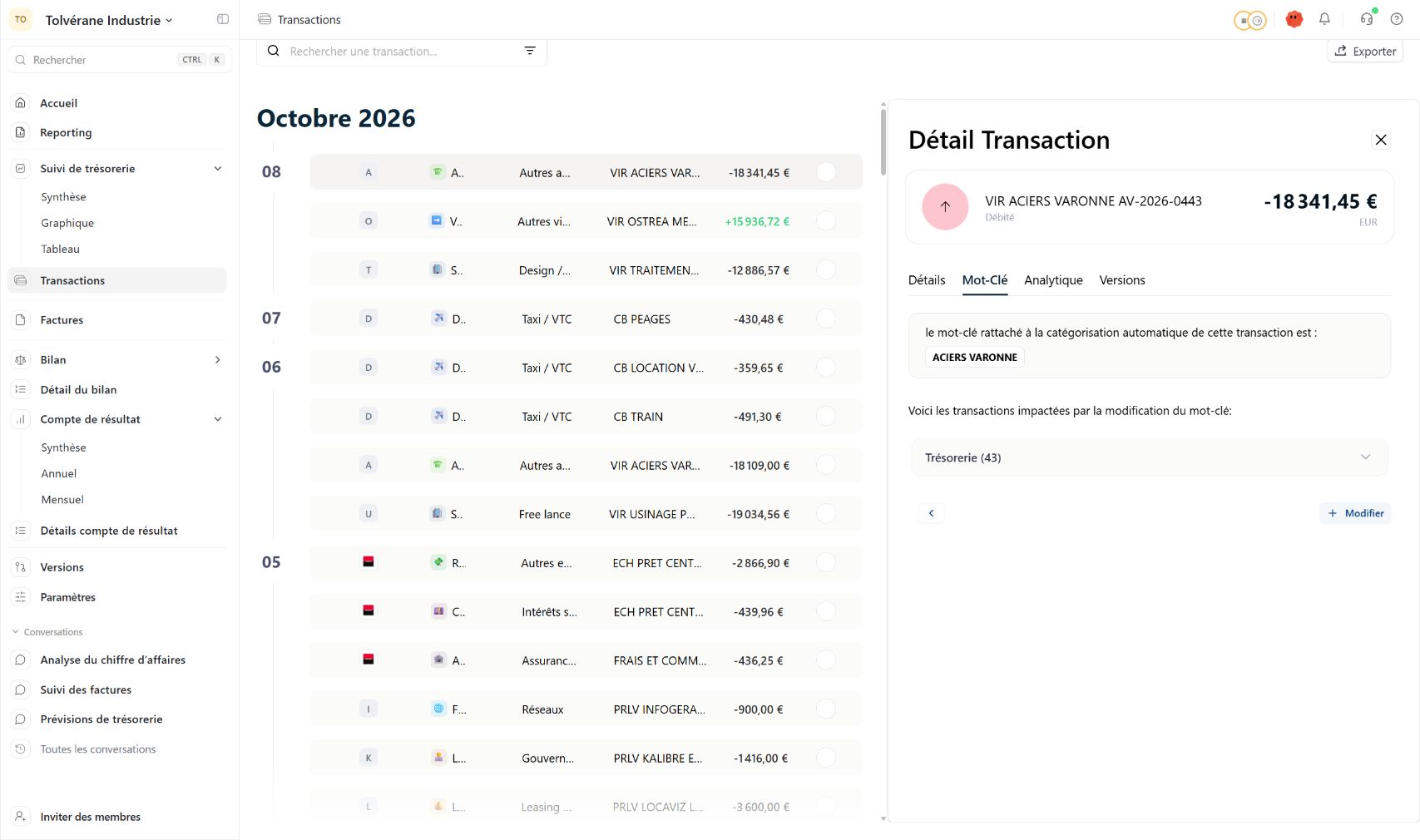Switch to the Analytique tab
Image resolution: width=1420 pixels, height=840 pixels.
pyautogui.click(x=1053, y=280)
